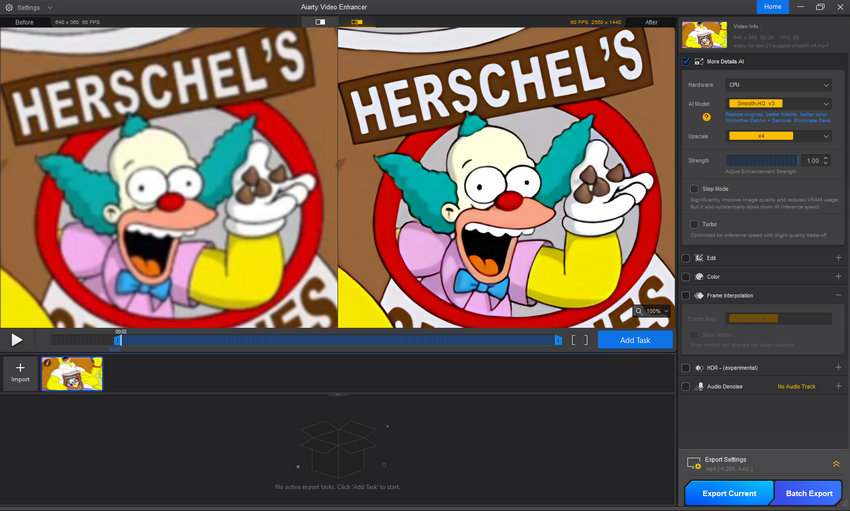Click the No Audio Track label
This screenshot has height=511, width=850.
[796, 386]
